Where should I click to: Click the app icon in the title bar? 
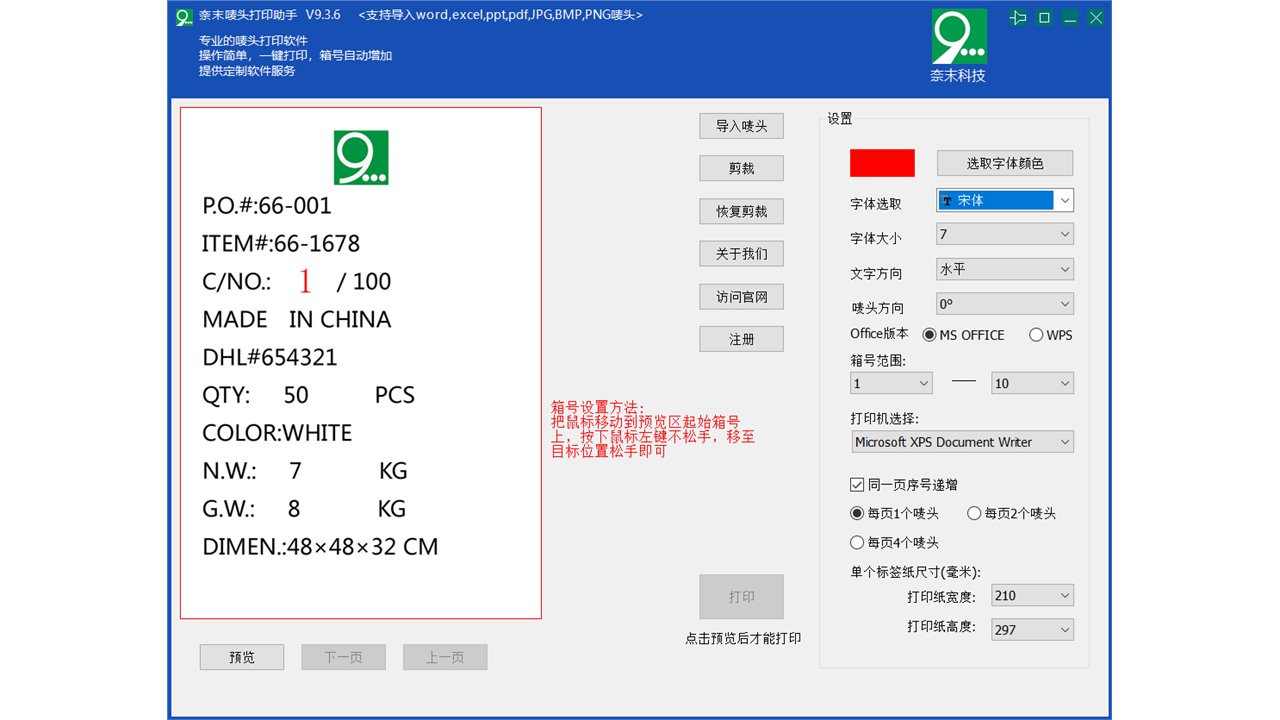point(184,16)
